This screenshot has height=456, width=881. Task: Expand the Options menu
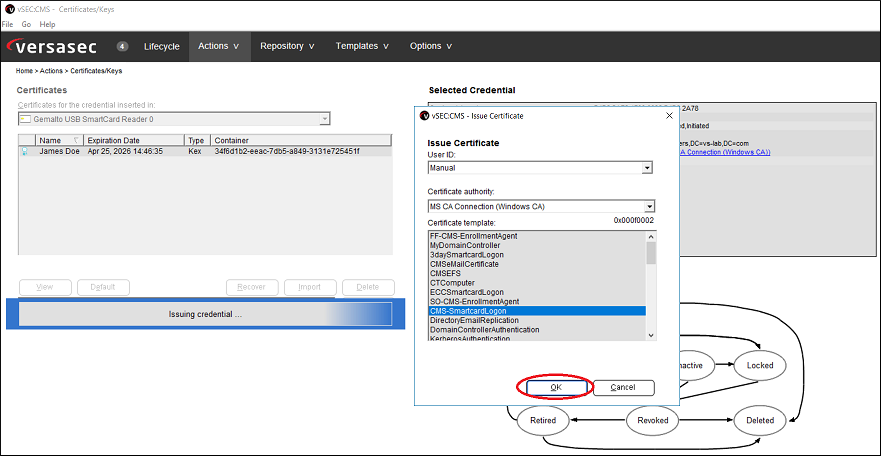(431, 46)
